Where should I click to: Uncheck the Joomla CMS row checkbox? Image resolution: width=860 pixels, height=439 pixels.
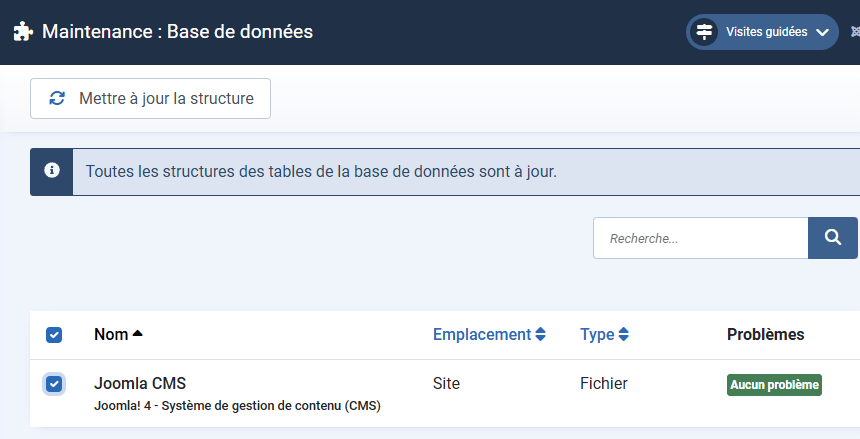[54, 384]
